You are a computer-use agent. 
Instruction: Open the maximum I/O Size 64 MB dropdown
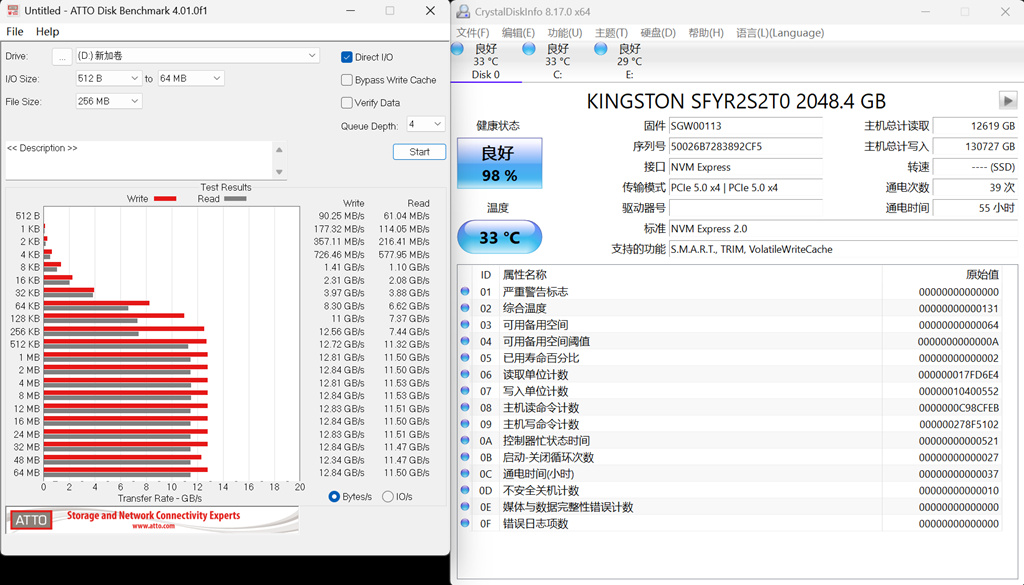click(x=191, y=78)
